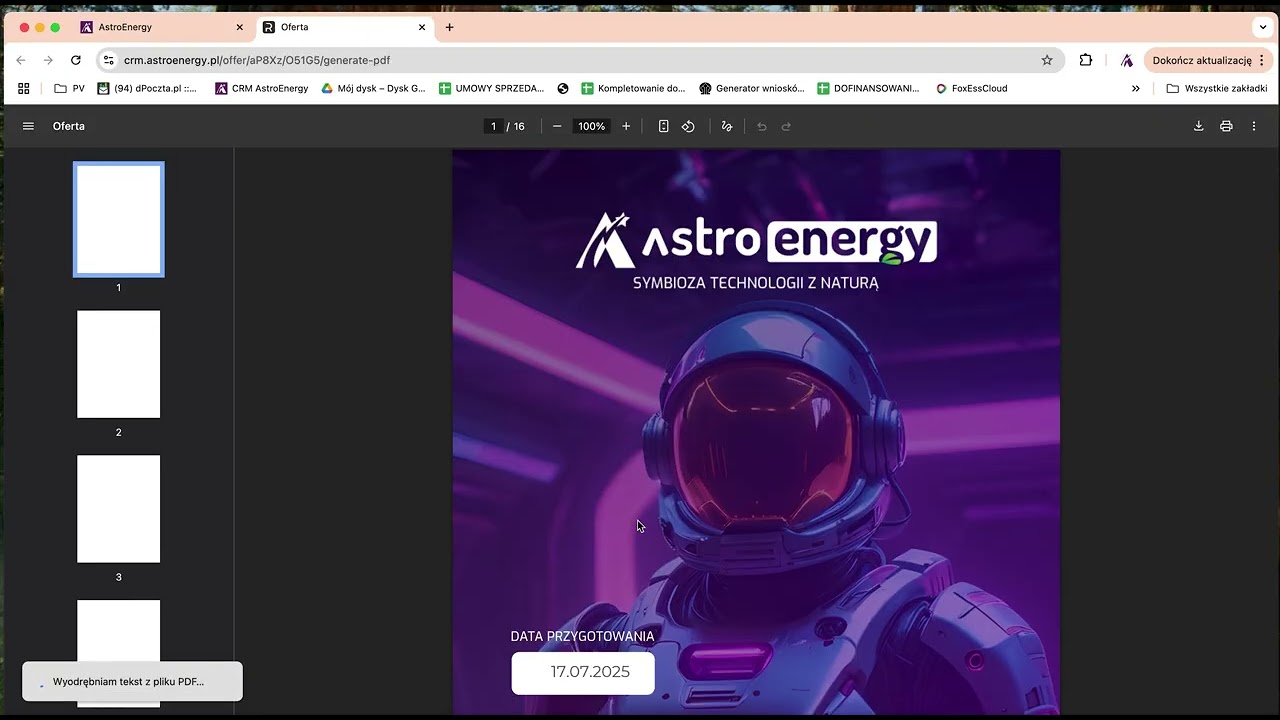Redo the PDF annotation
The width and height of the screenshot is (1280, 720).
click(x=786, y=126)
